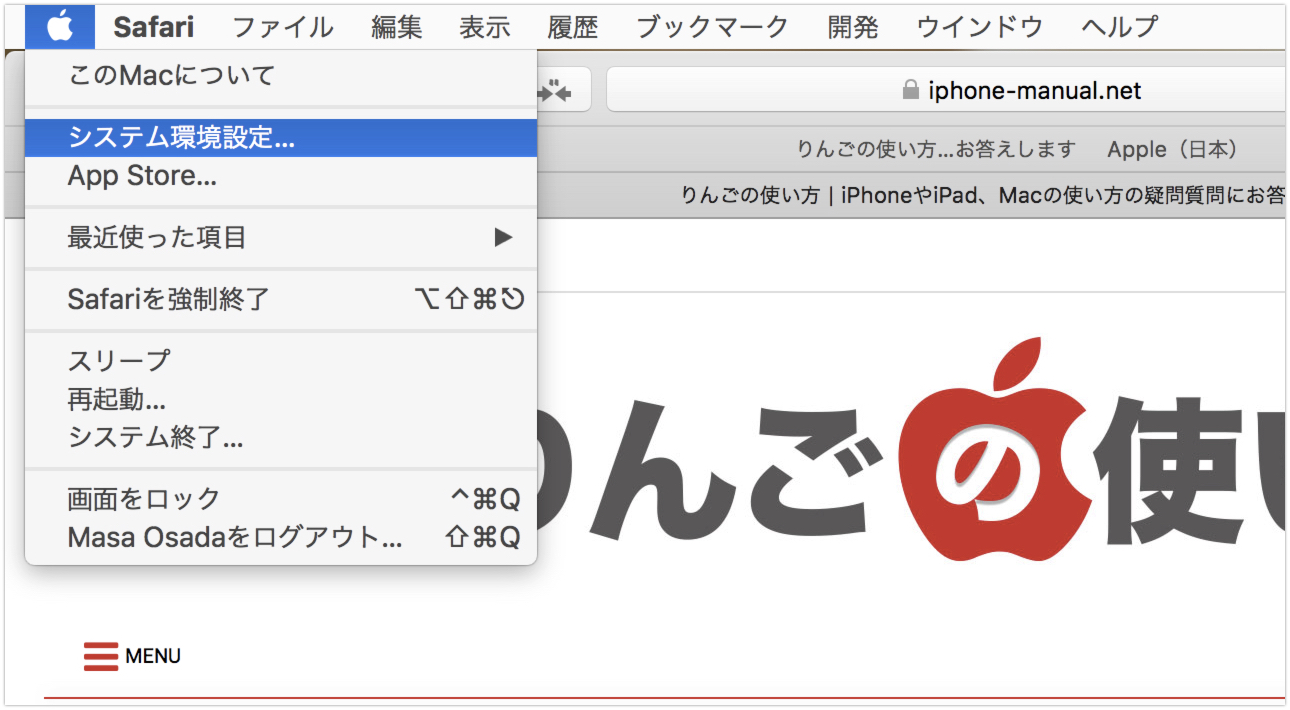Click the lock icon in address bar
This screenshot has height=710, width=1290.
(910, 91)
